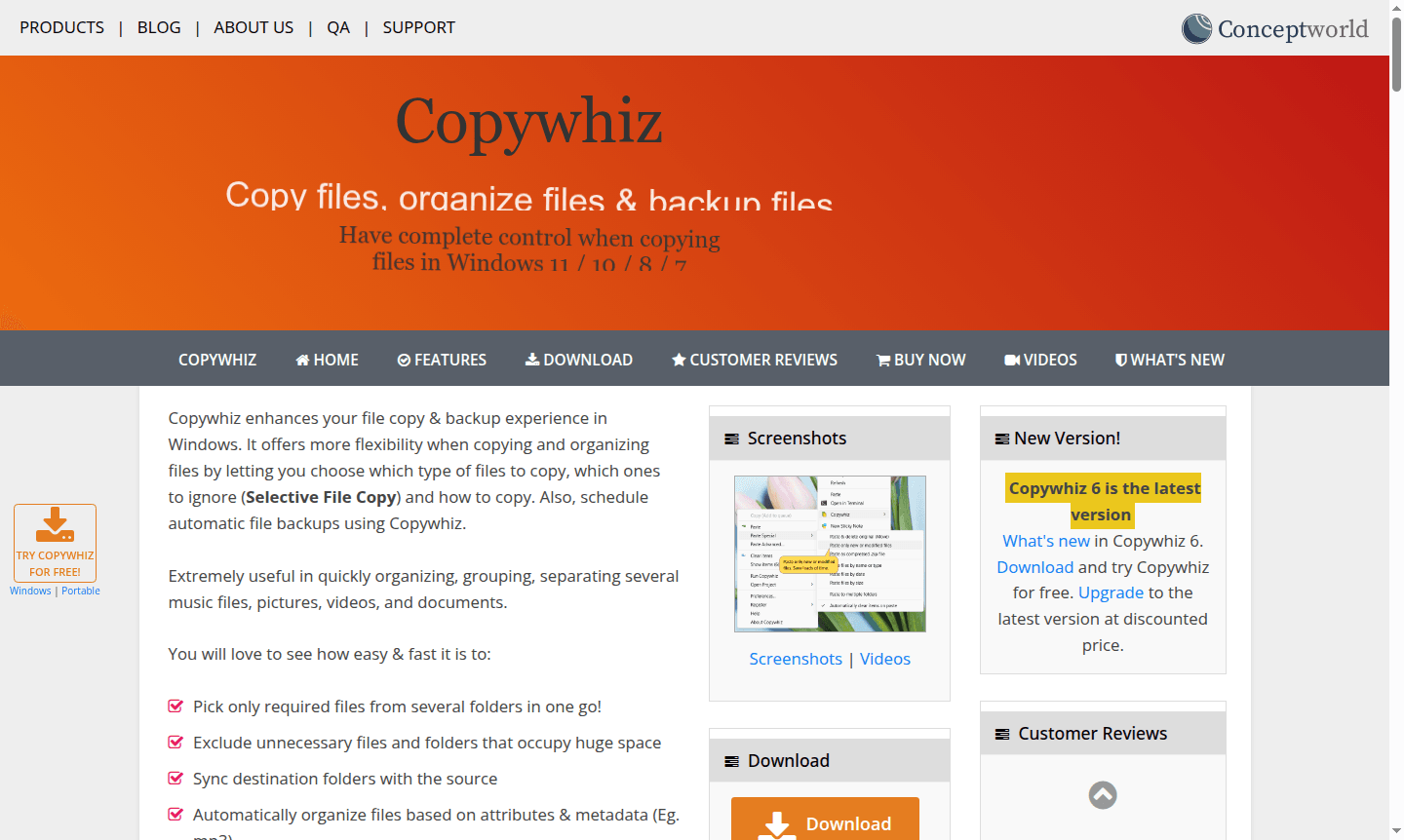Click the Portable download link in the sidebar

tap(80, 590)
